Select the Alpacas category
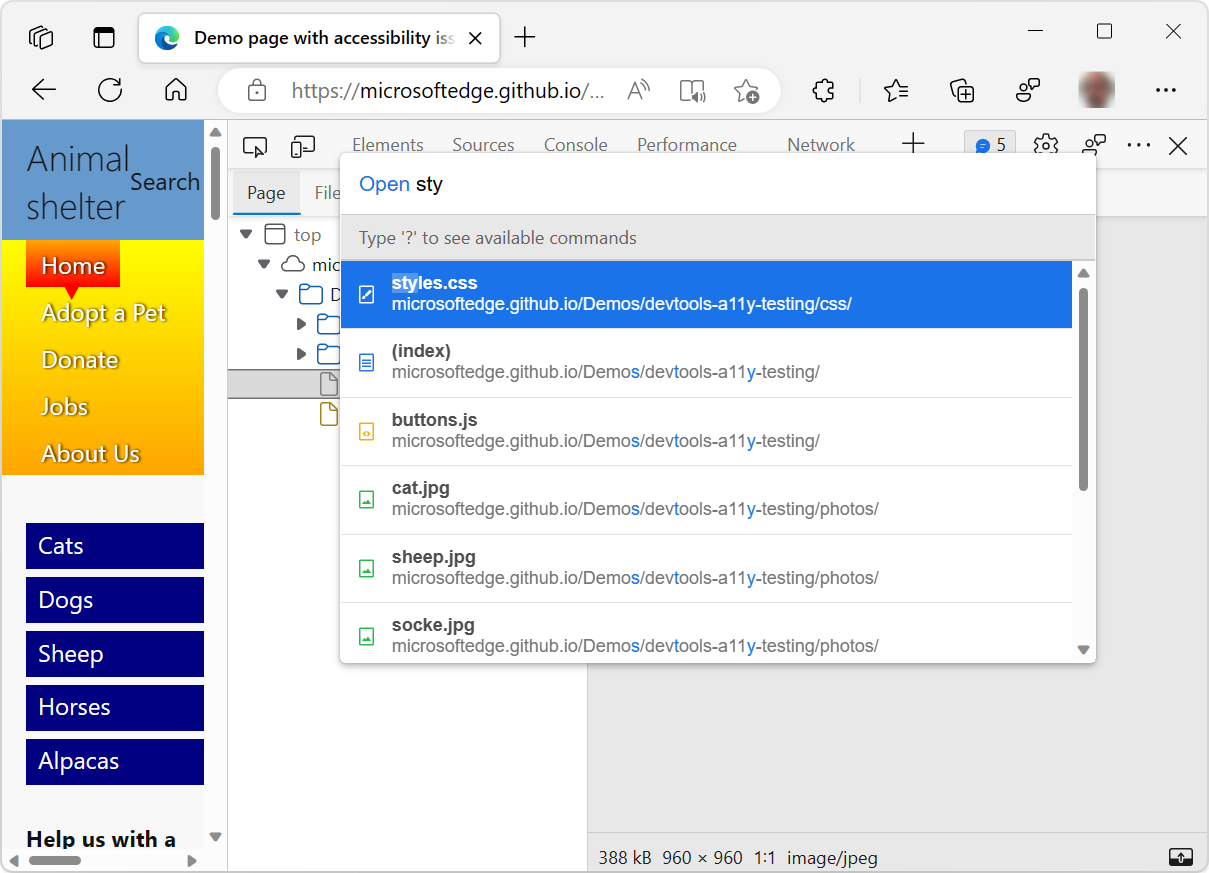Image resolution: width=1209 pixels, height=873 pixels. pyautogui.click(x=115, y=761)
